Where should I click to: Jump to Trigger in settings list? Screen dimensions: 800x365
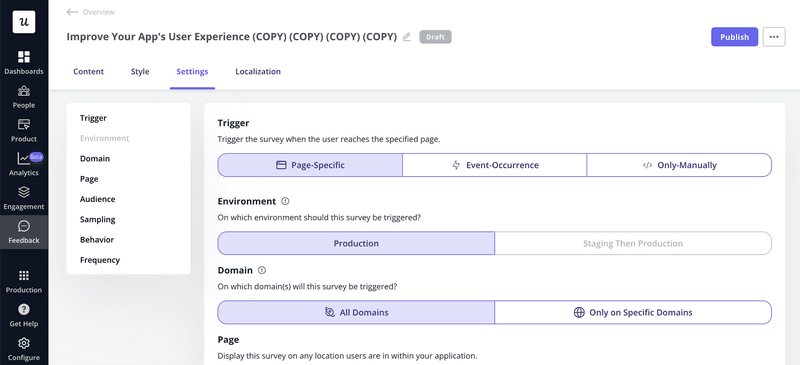coord(93,118)
